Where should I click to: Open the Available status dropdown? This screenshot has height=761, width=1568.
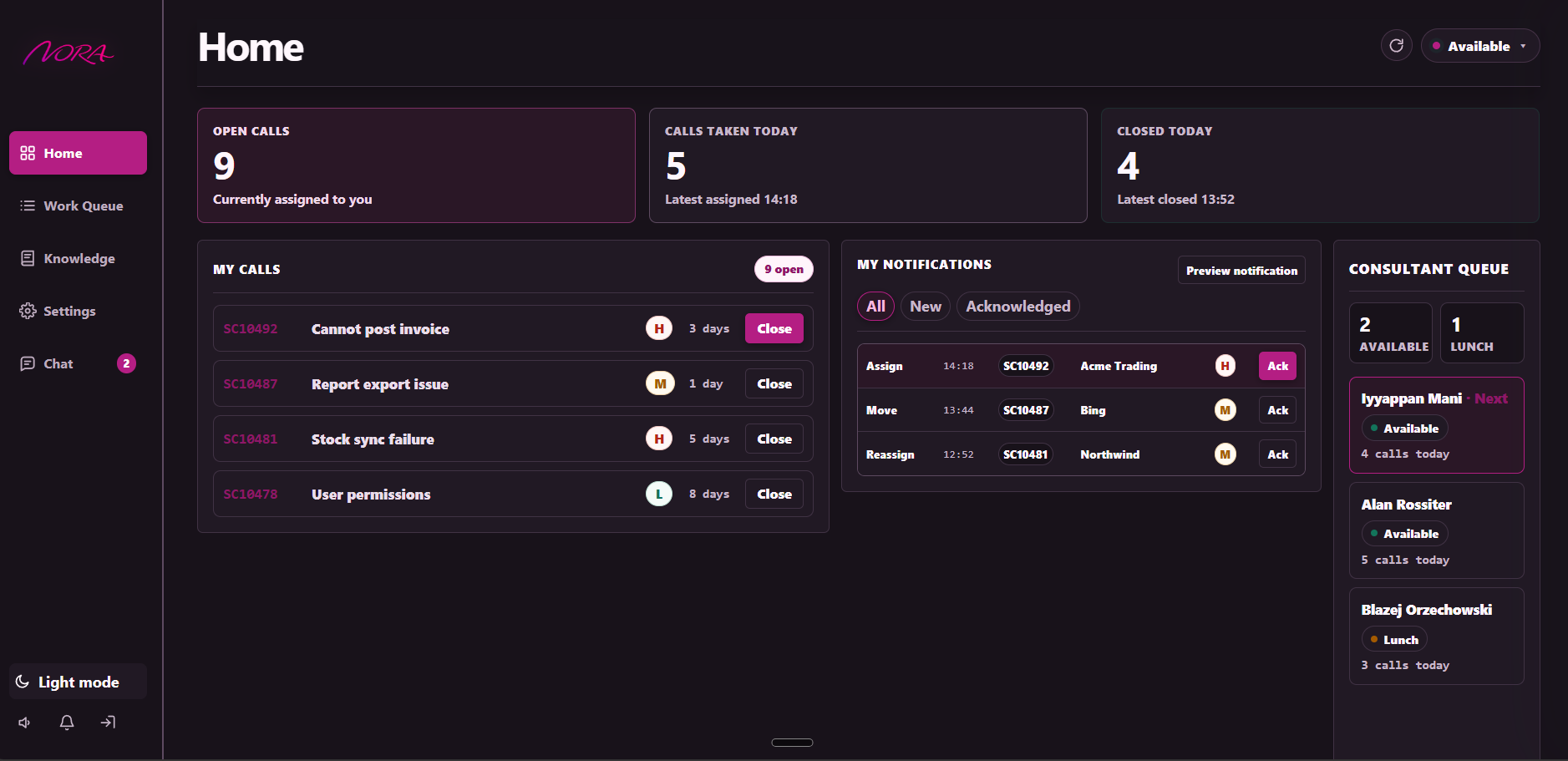[1480, 46]
